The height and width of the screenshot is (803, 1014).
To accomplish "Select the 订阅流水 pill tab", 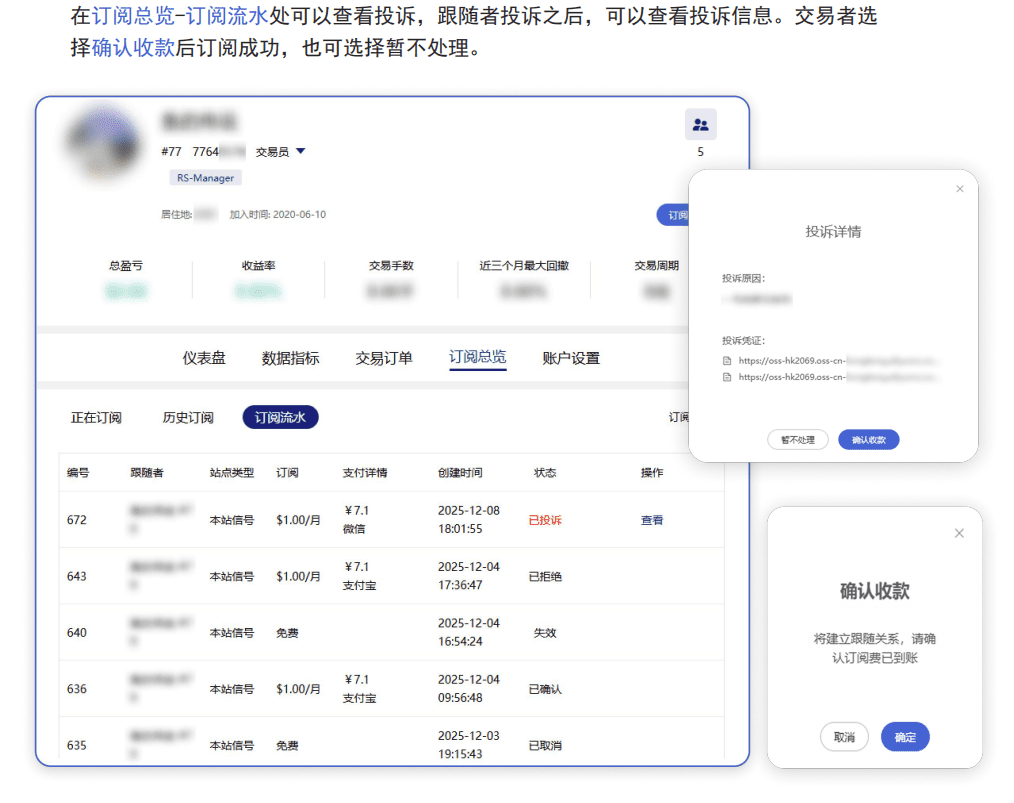I will (280, 418).
